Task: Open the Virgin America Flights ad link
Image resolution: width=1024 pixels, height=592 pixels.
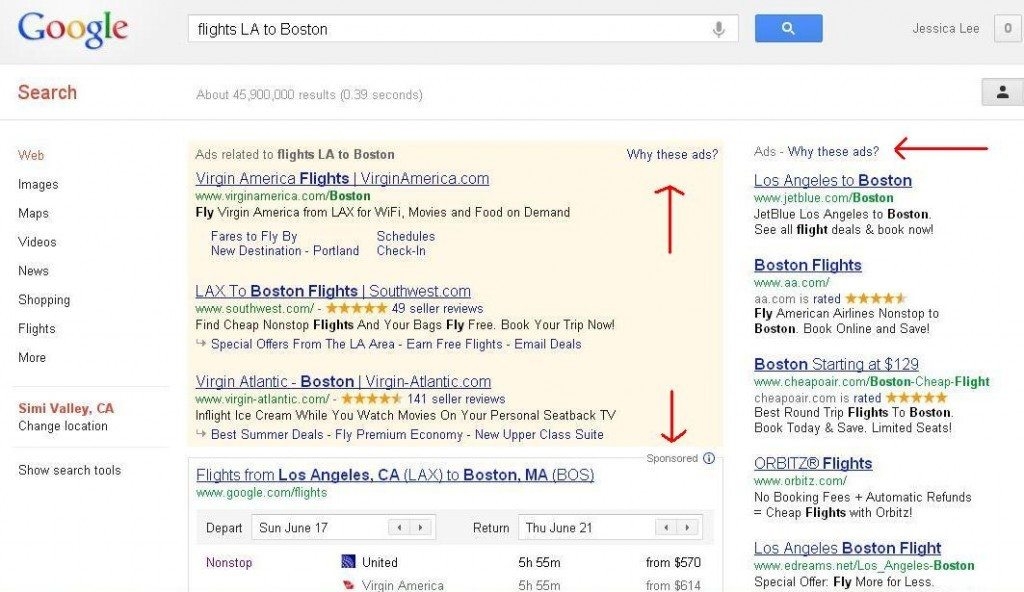Action: point(342,179)
